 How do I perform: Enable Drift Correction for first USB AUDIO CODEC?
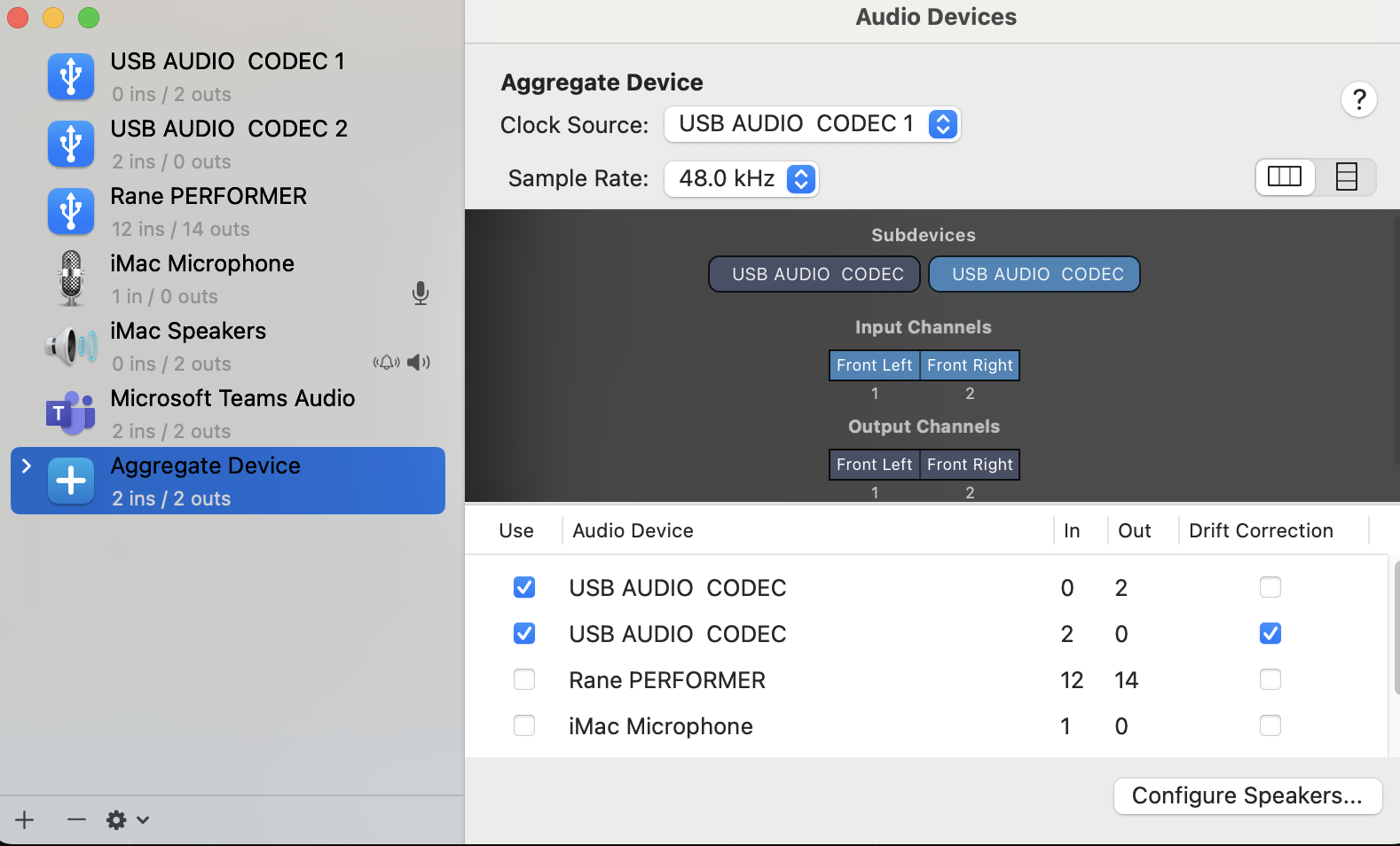(1270, 587)
